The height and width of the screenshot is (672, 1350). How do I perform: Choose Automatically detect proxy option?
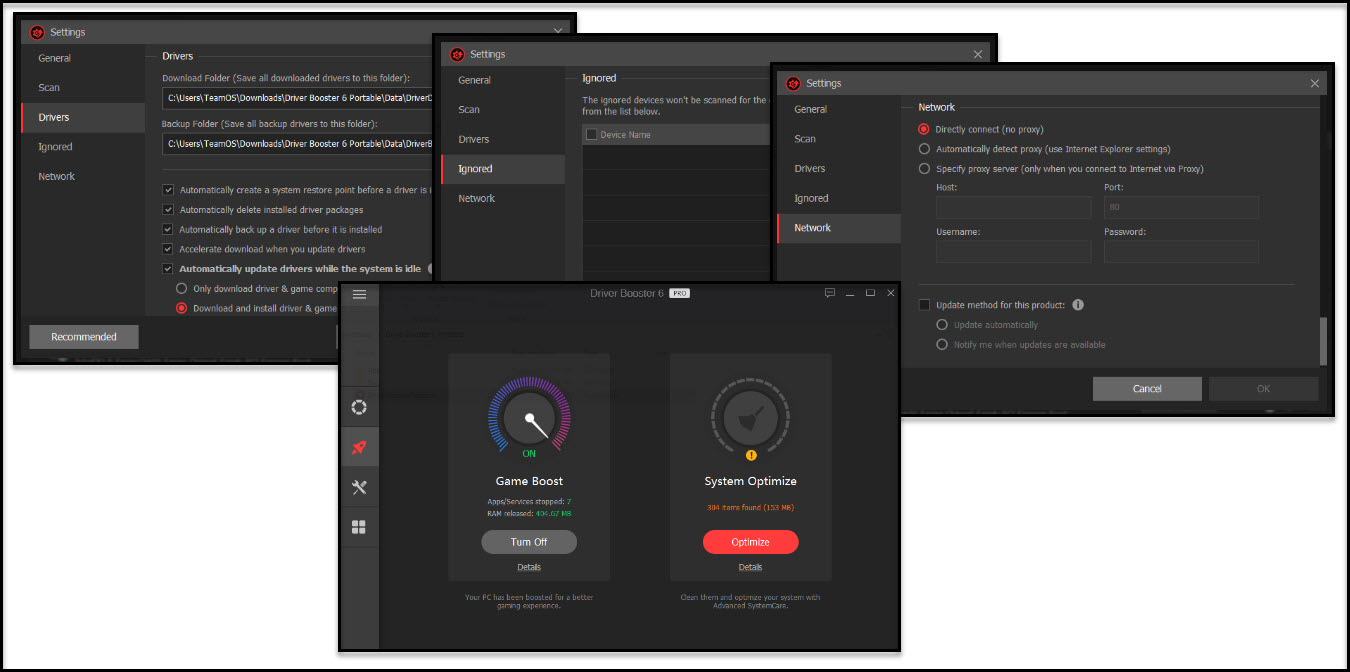point(924,149)
